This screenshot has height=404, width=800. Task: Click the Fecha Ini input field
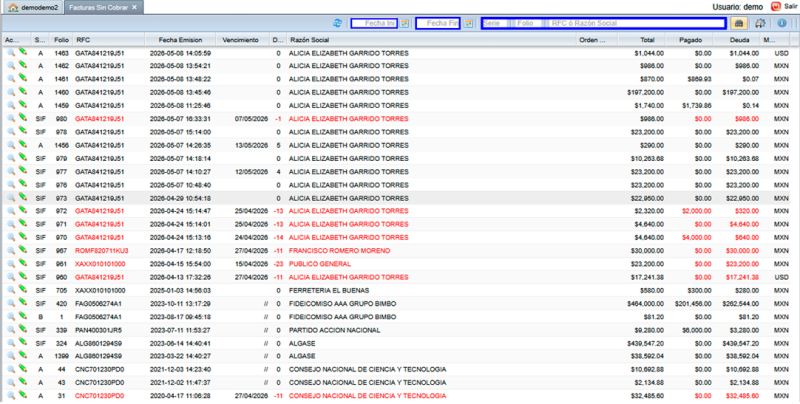tap(374, 23)
